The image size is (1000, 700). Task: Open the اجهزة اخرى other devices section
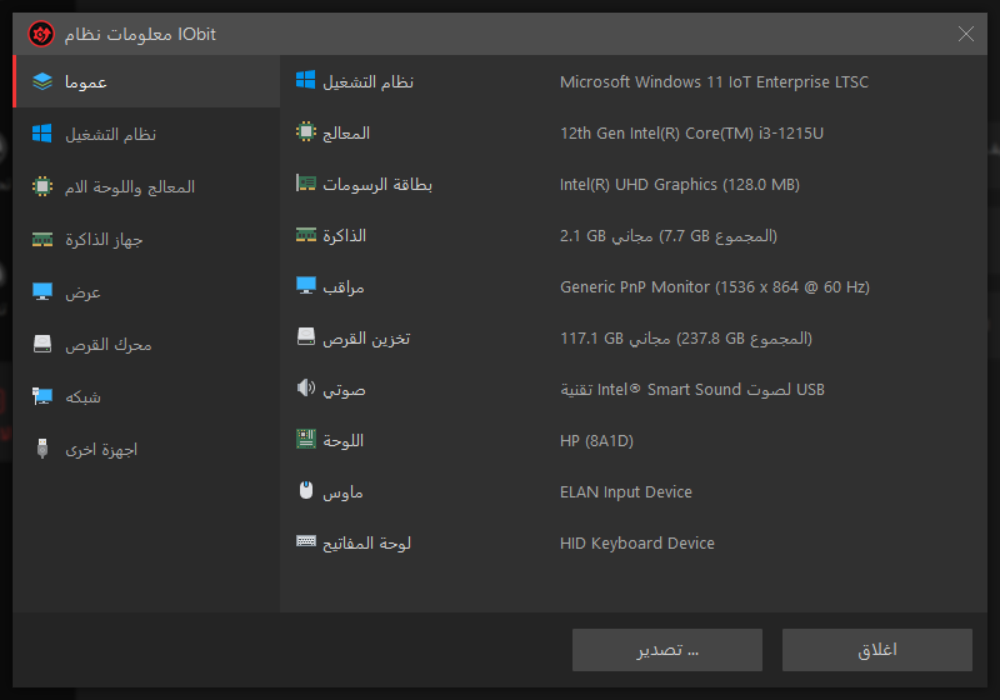click(147, 449)
